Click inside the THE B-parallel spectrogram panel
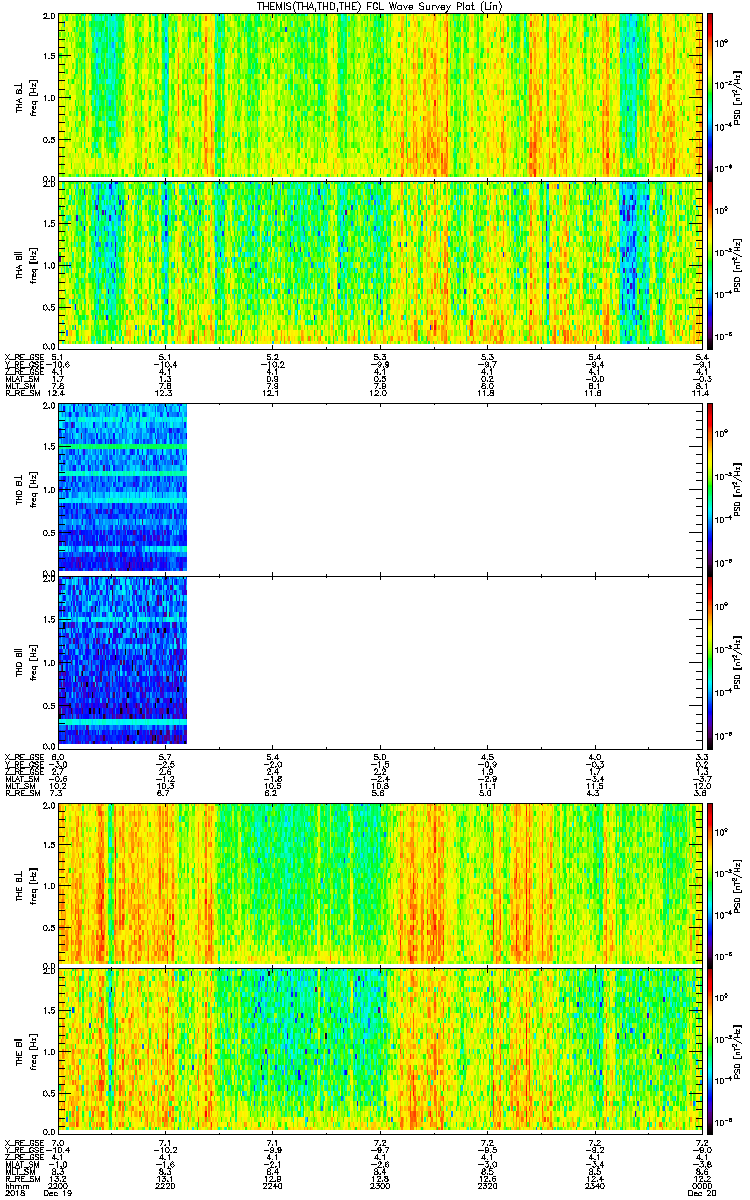The width and height of the screenshot is (750, 1200). coord(381,1049)
